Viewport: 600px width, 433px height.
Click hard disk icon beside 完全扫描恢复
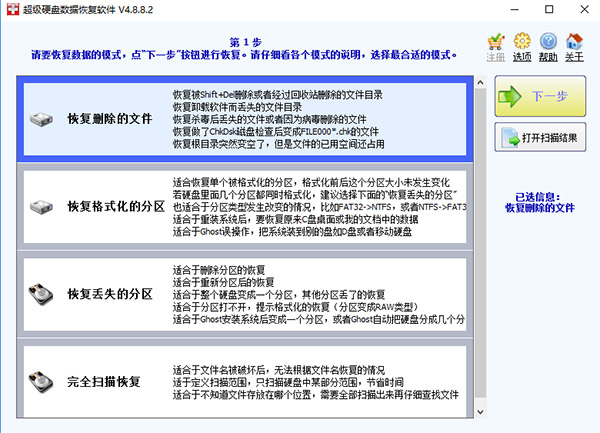(x=41, y=381)
